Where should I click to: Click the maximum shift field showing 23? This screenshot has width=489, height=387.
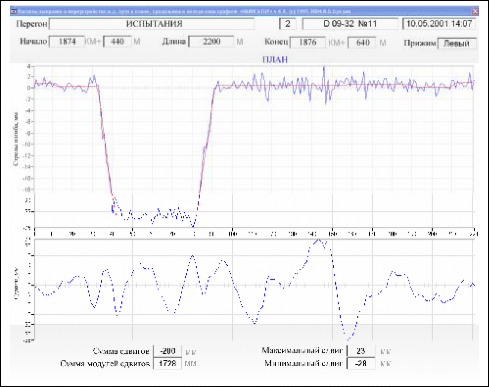(x=361, y=351)
